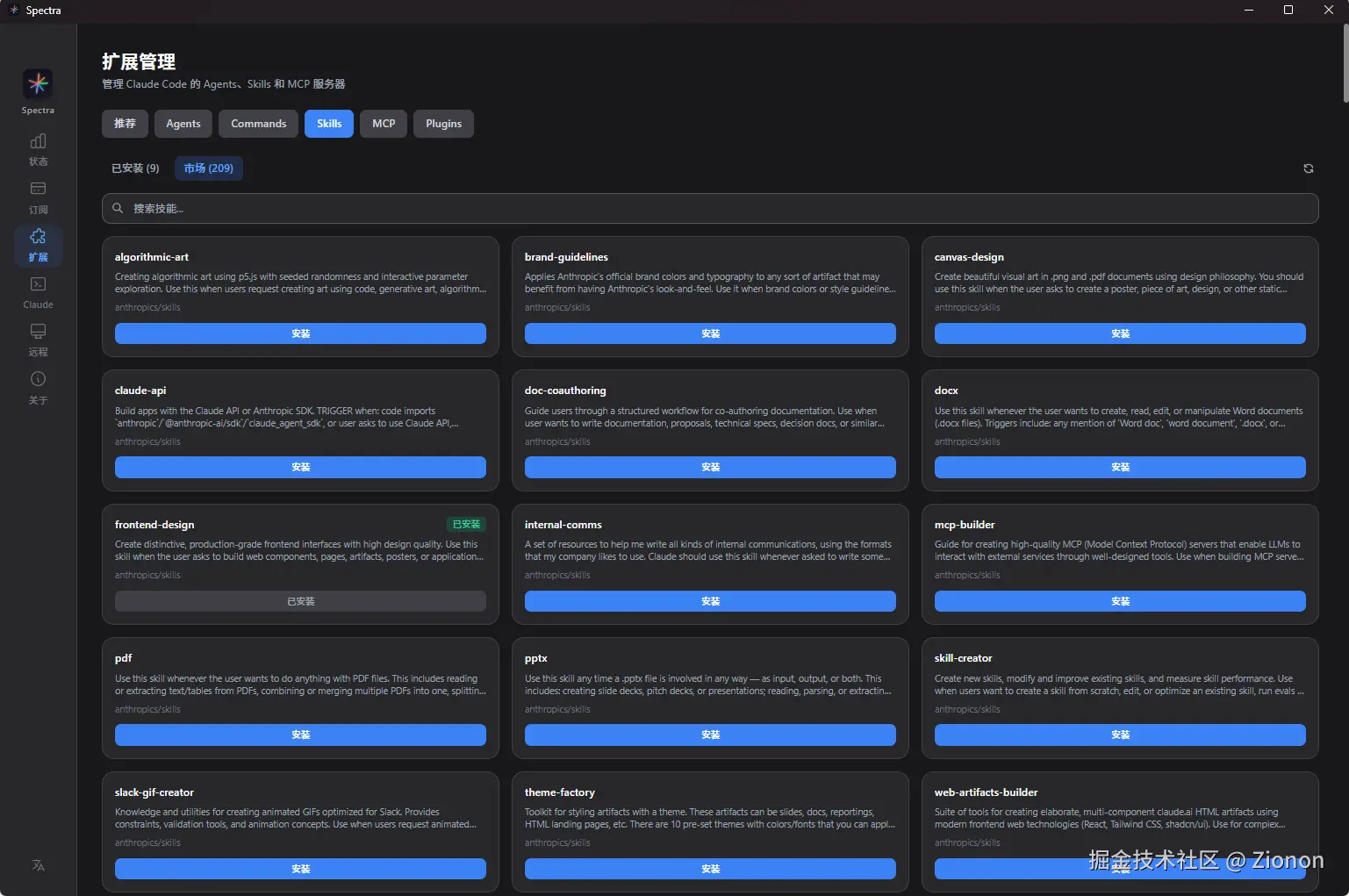Image resolution: width=1349 pixels, height=896 pixels.
Task: Install the pptx skill
Action: [710, 735]
